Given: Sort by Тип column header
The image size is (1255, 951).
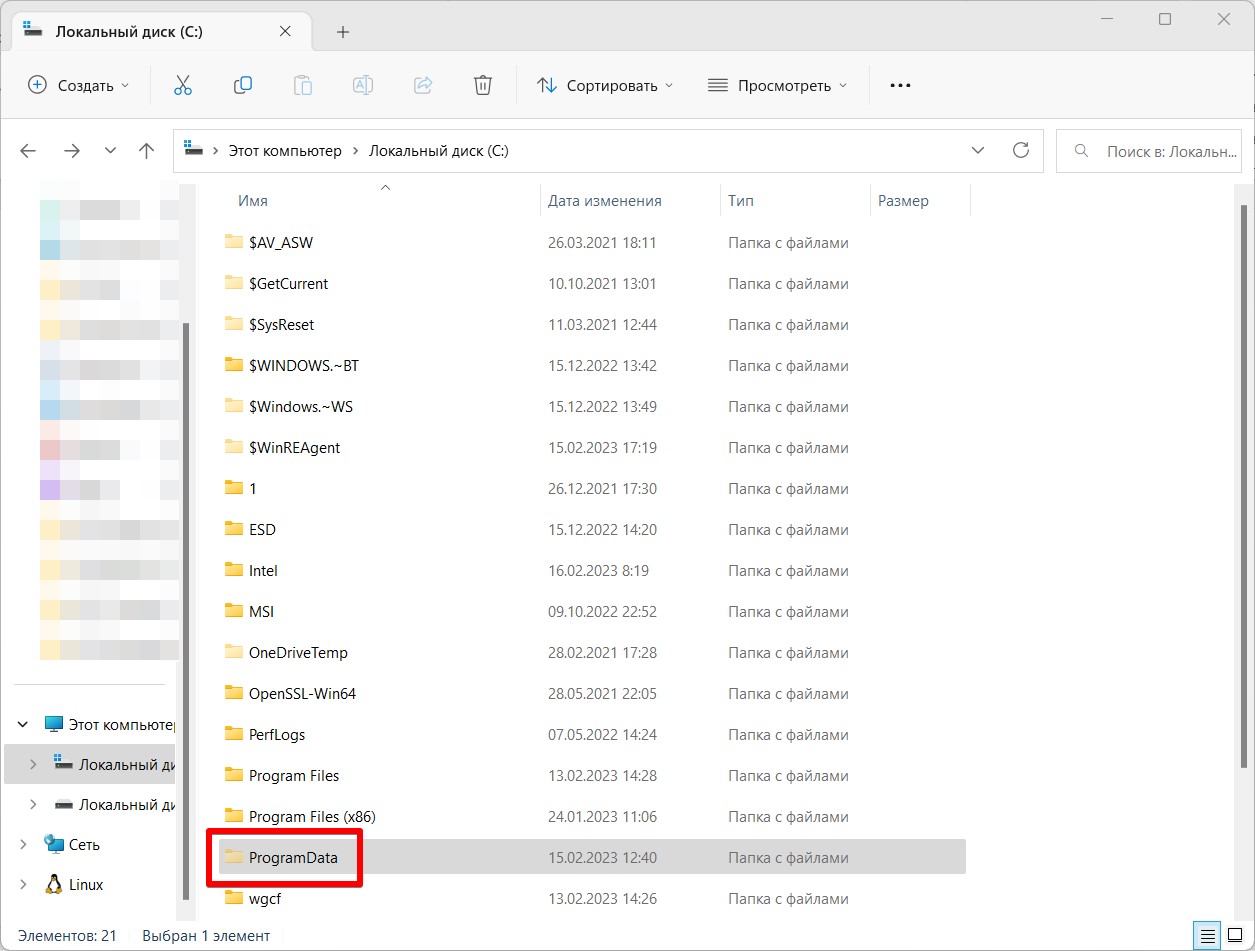Looking at the screenshot, I should coord(741,201).
